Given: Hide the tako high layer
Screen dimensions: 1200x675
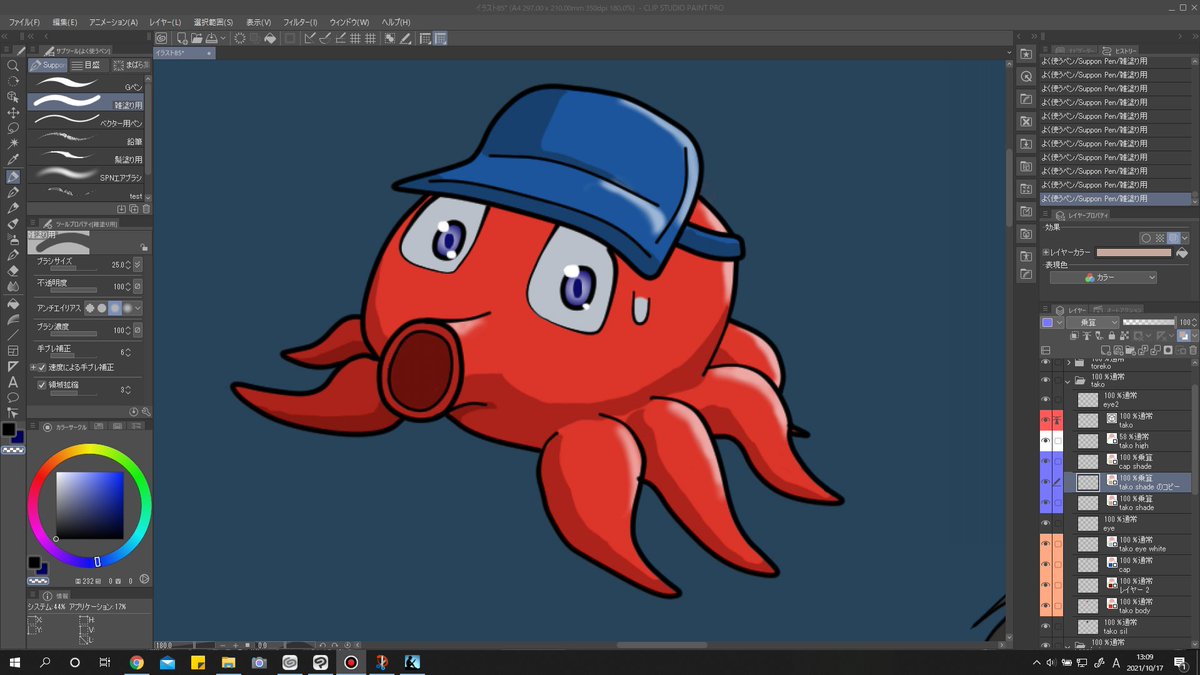Looking at the screenshot, I should tap(1046, 441).
